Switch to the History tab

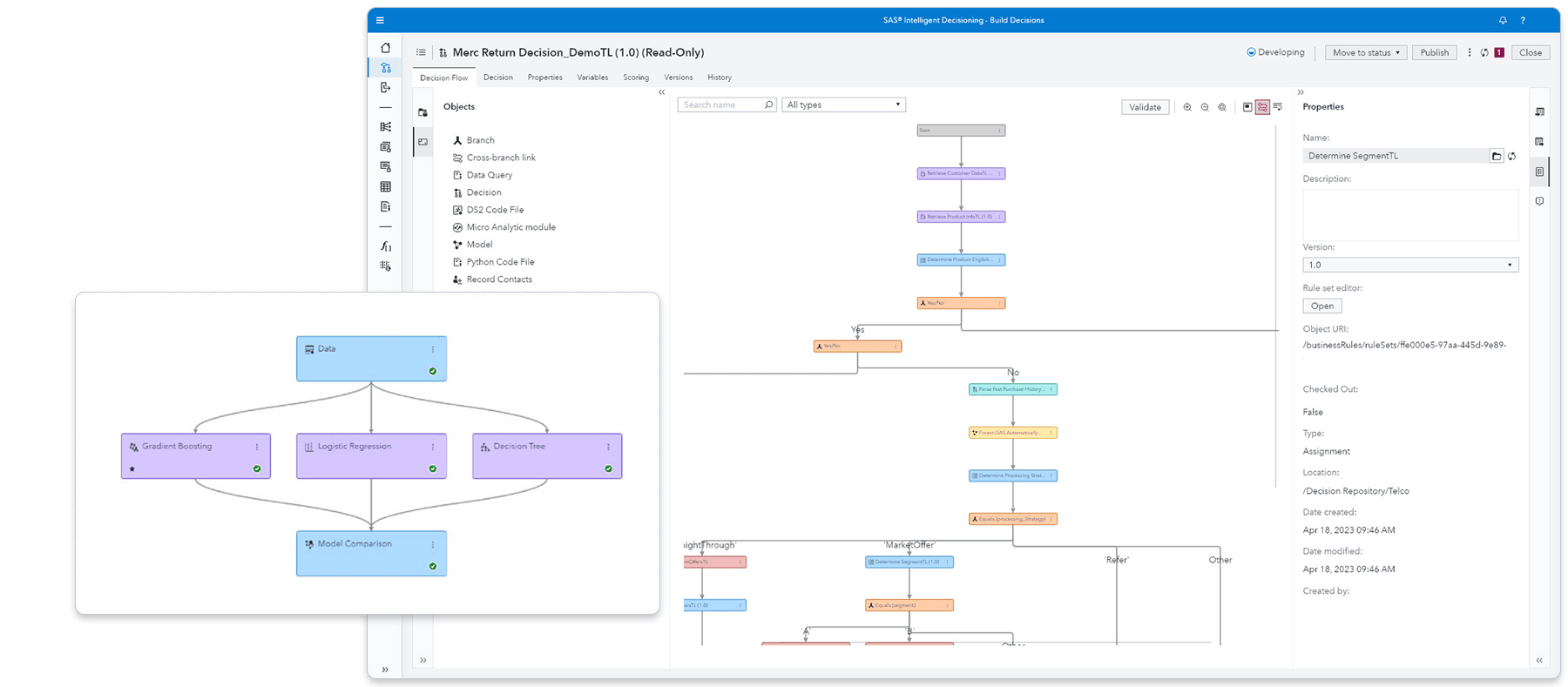720,77
